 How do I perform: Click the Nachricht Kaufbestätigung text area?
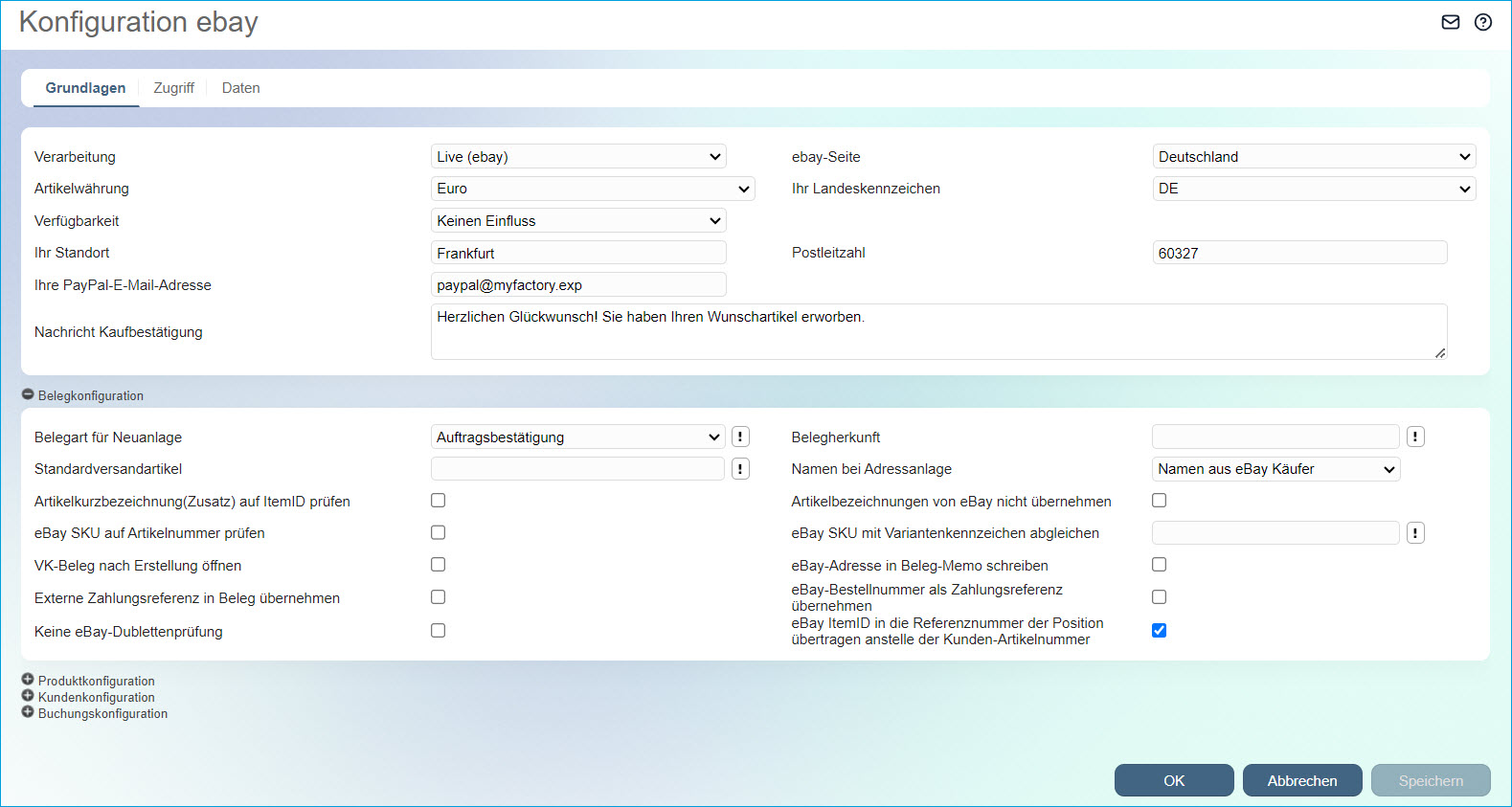[x=938, y=331]
